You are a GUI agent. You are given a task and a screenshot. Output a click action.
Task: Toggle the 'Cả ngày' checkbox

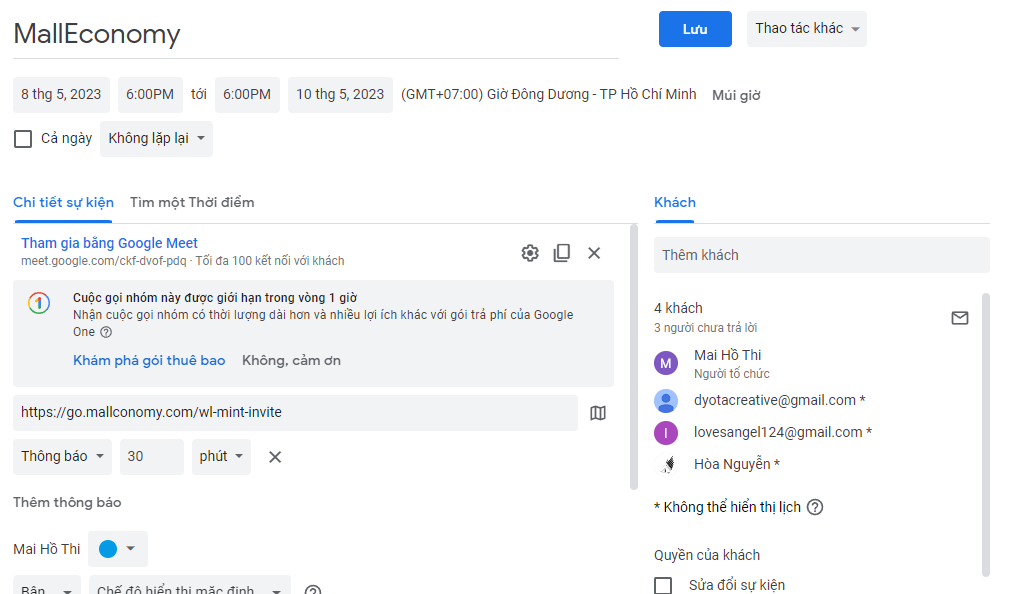[x=23, y=139]
